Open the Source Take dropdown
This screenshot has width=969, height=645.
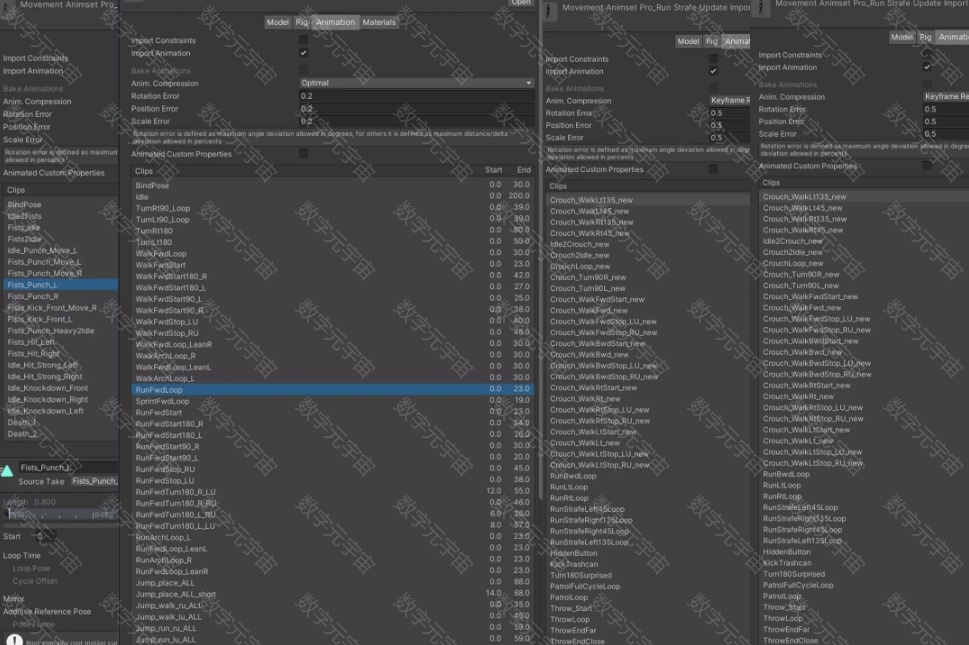click(94, 481)
